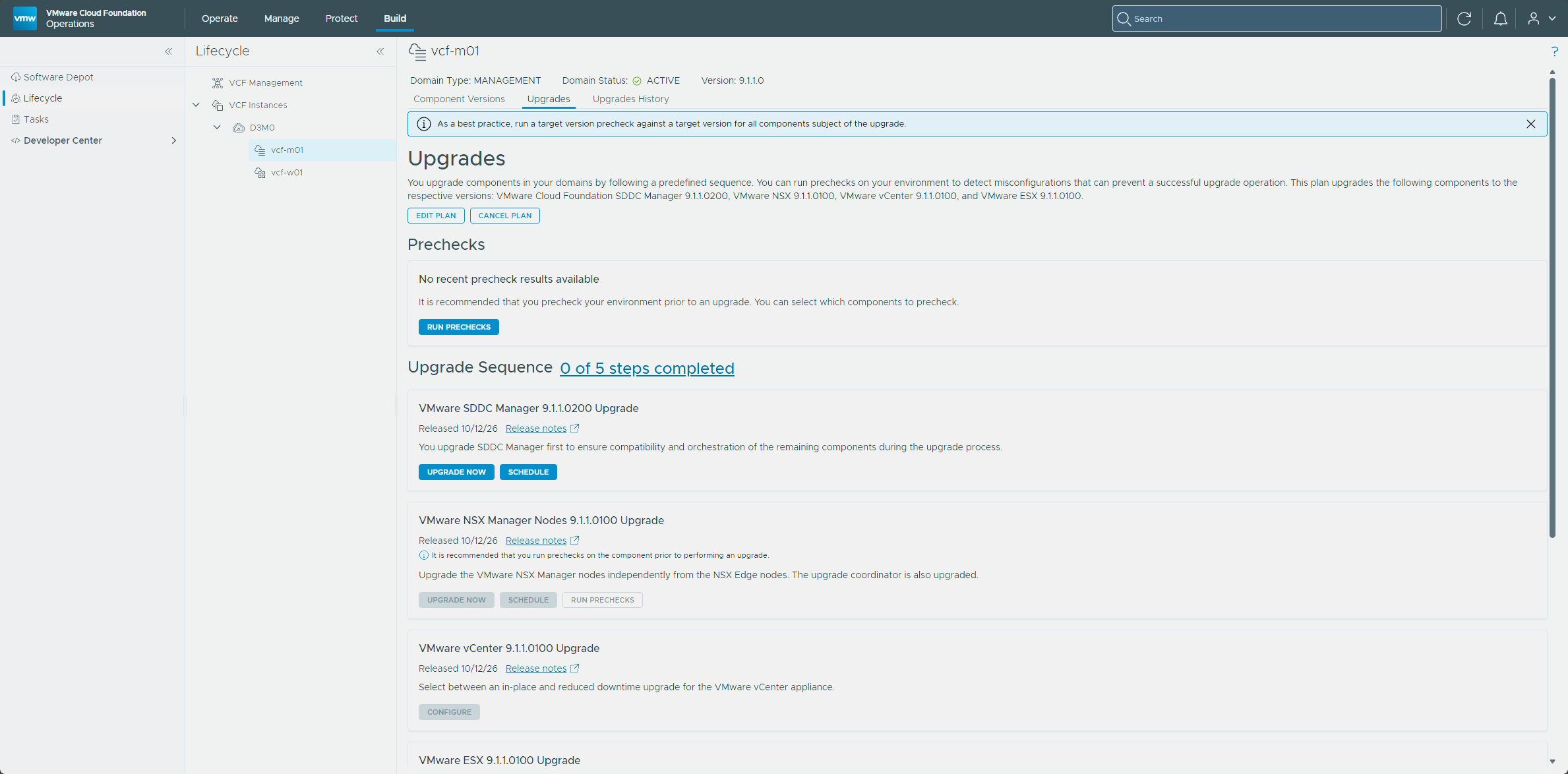Collapse the left navigation sidebar

click(x=169, y=51)
